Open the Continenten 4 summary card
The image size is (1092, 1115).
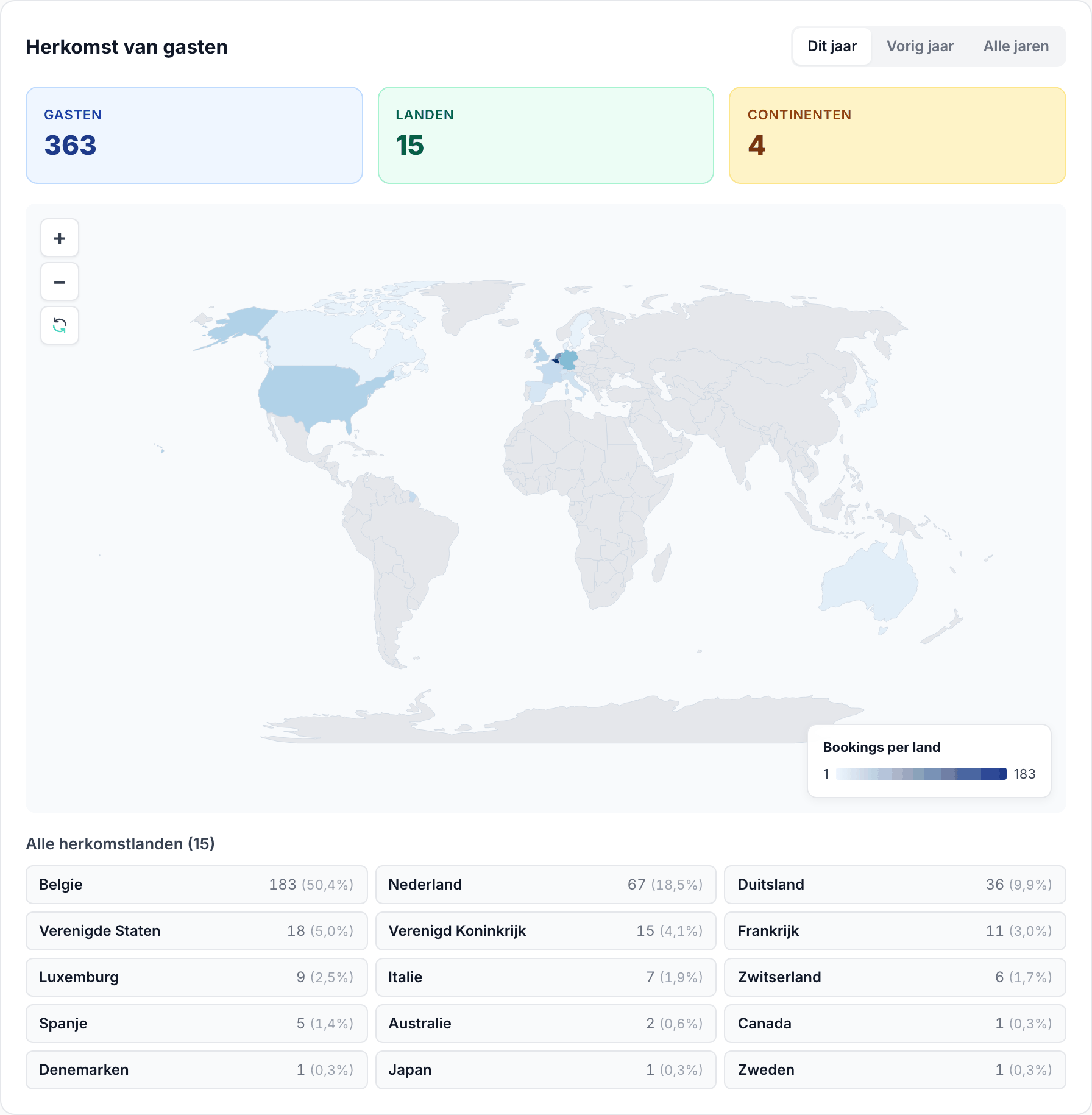point(897,135)
